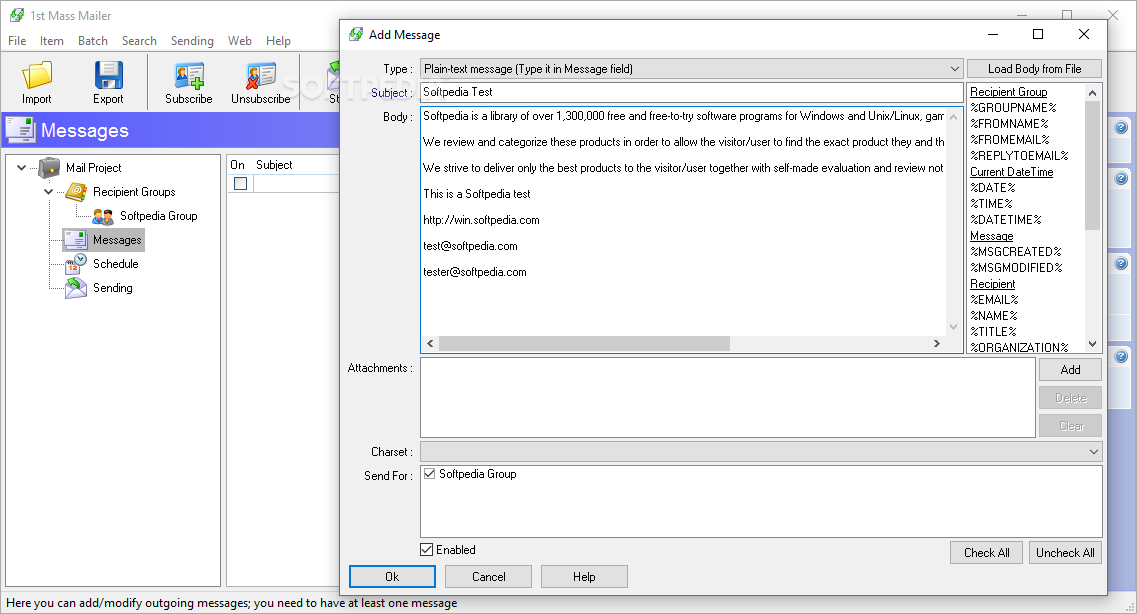Tick the On checkbox in messages list
The height and width of the screenshot is (614, 1137).
point(241,183)
